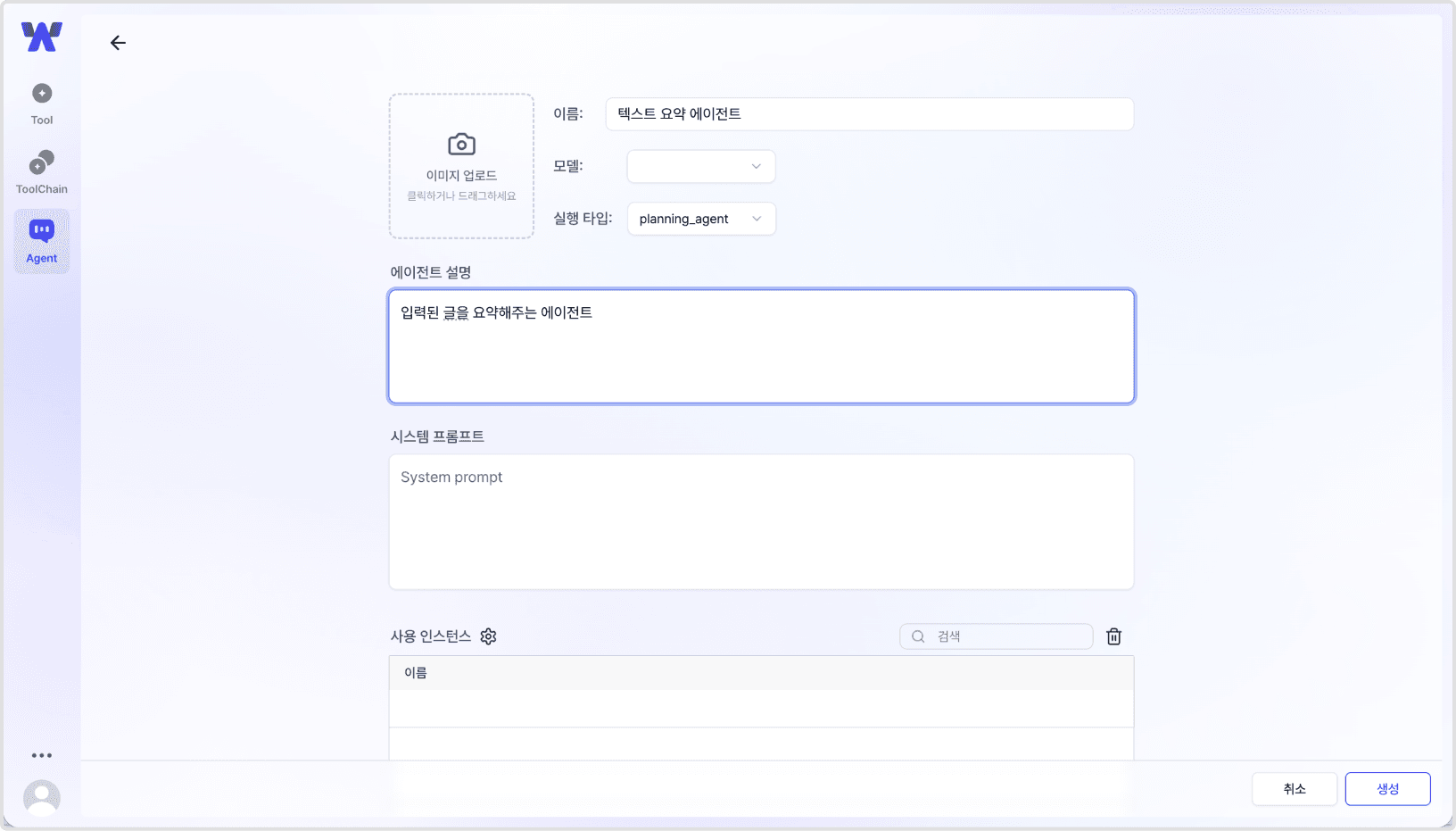The image size is (1456, 831).
Task: Click the 생성 button to create agent
Action: coord(1387,788)
